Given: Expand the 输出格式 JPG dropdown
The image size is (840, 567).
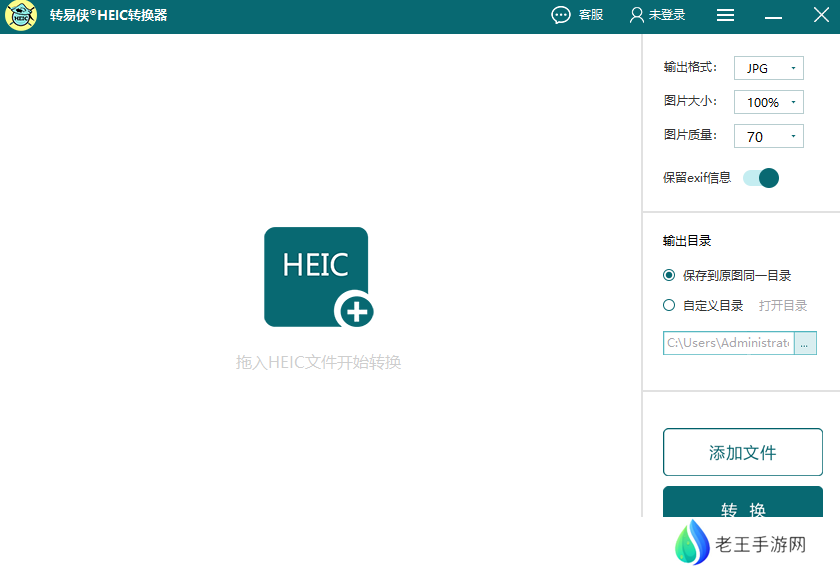Looking at the screenshot, I should click(x=768, y=68).
